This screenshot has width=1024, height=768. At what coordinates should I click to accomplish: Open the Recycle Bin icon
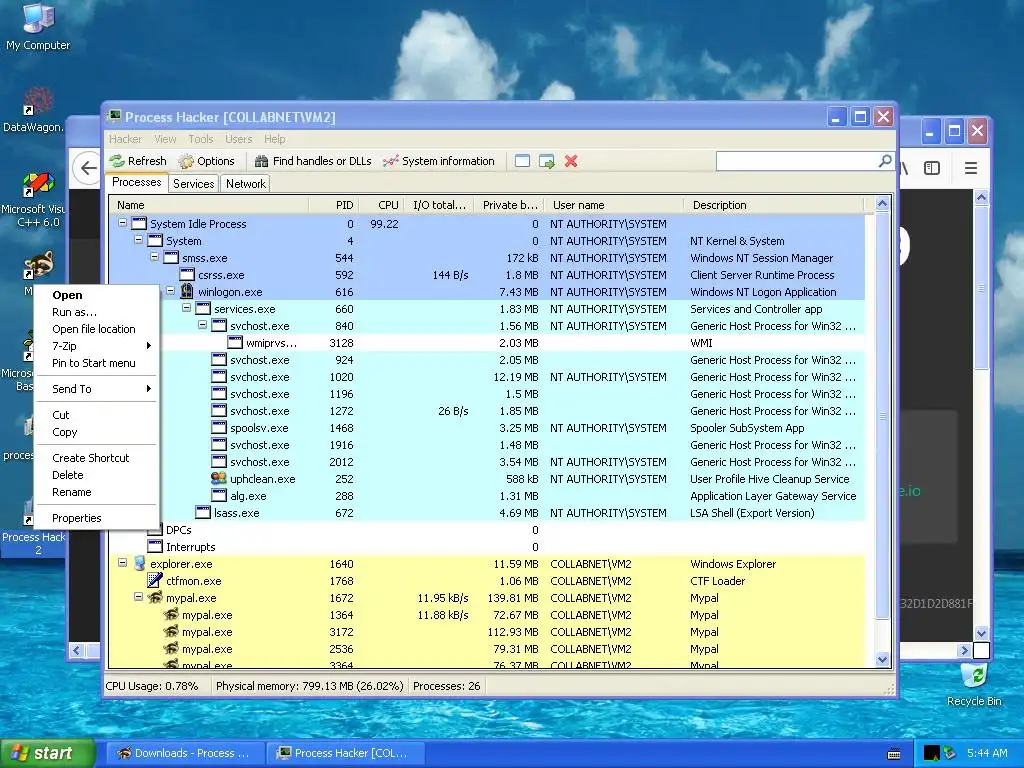[x=974, y=684]
